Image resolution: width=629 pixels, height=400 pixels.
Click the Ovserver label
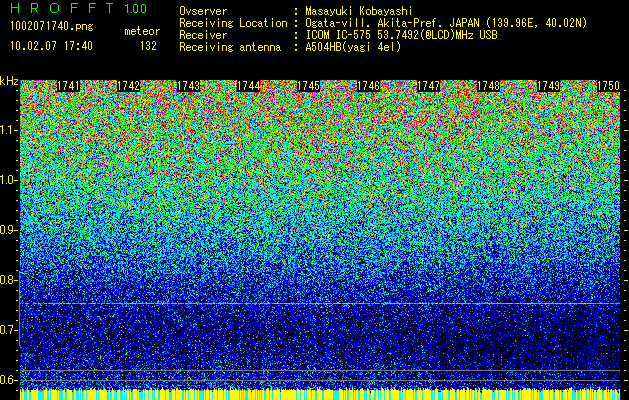[x=203, y=11]
